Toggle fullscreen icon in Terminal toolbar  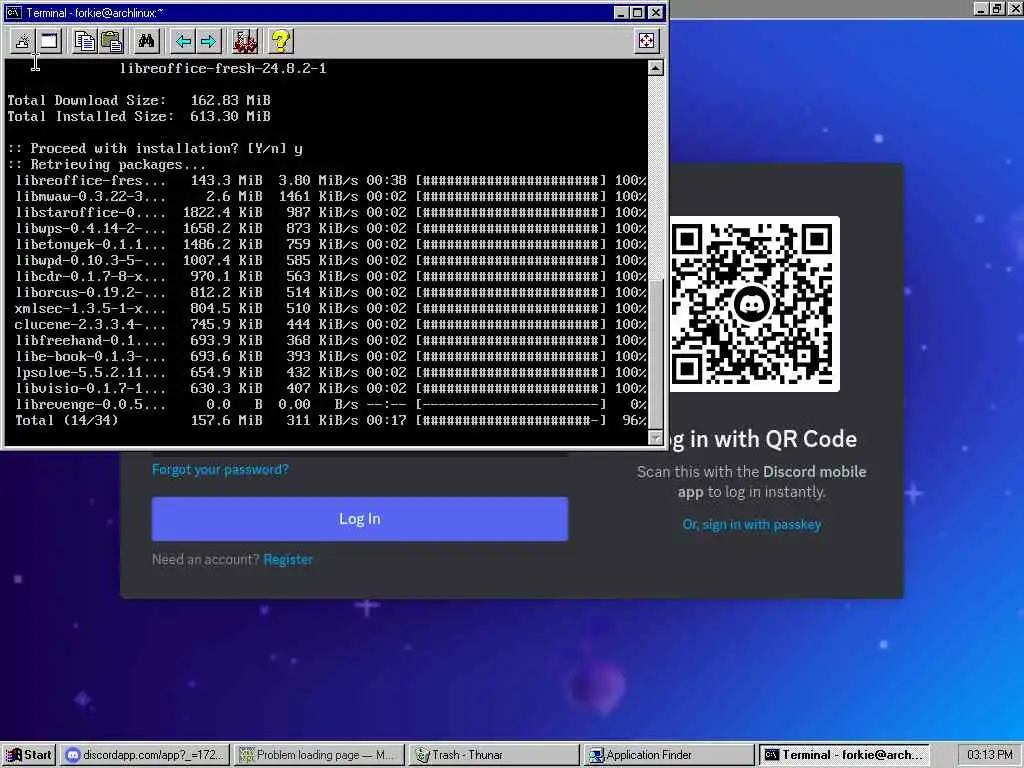pyautogui.click(x=646, y=41)
